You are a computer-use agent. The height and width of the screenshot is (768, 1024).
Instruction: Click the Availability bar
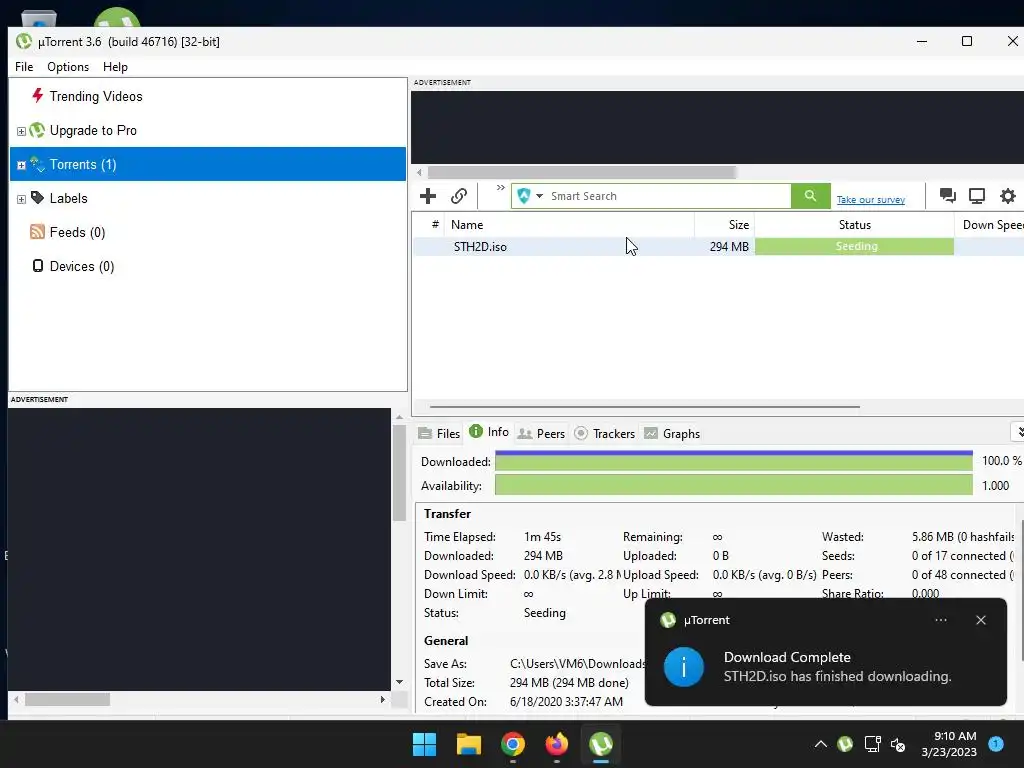(733, 485)
